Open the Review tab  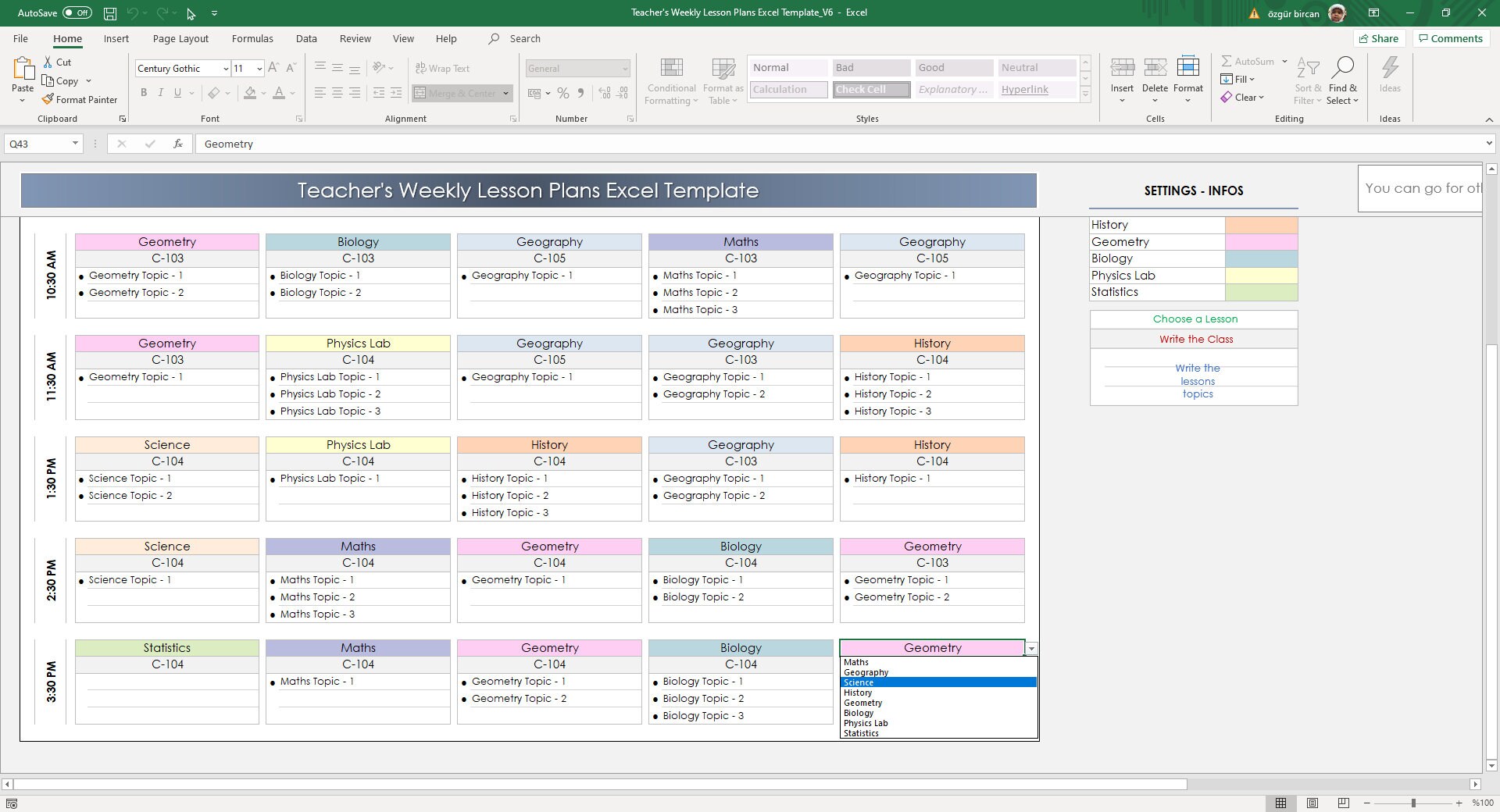pyautogui.click(x=355, y=38)
